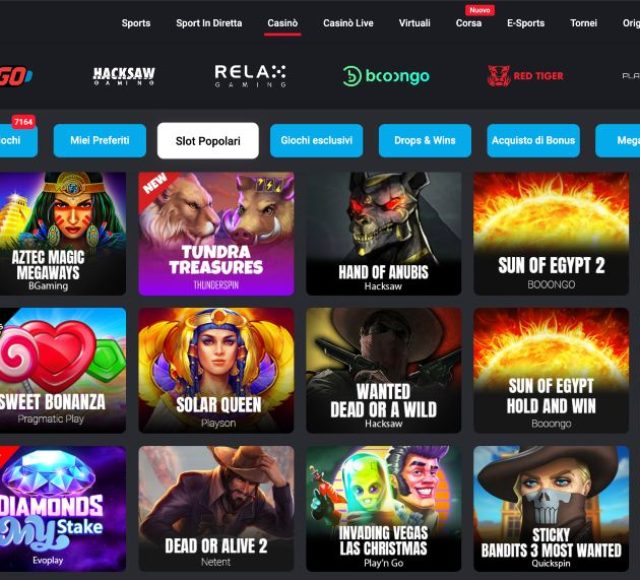Open Sticky Bandits 3 Most Wanted
The width and height of the screenshot is (640, 580).
[551, 509]
